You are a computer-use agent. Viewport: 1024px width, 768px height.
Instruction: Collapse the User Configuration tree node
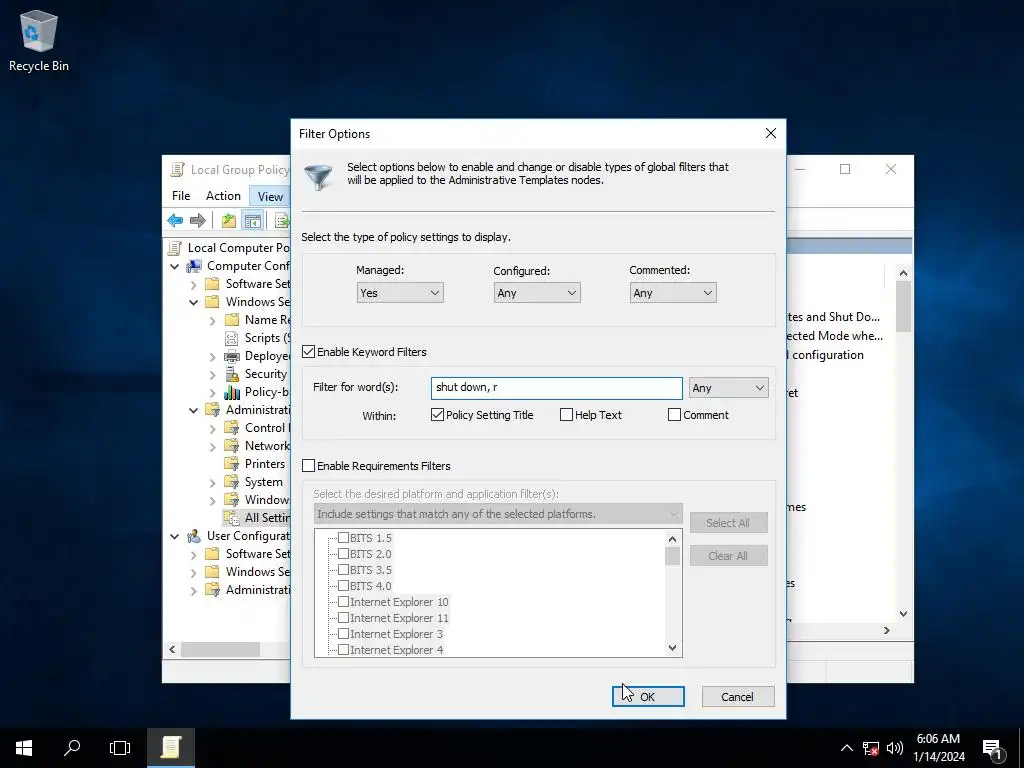174,536
